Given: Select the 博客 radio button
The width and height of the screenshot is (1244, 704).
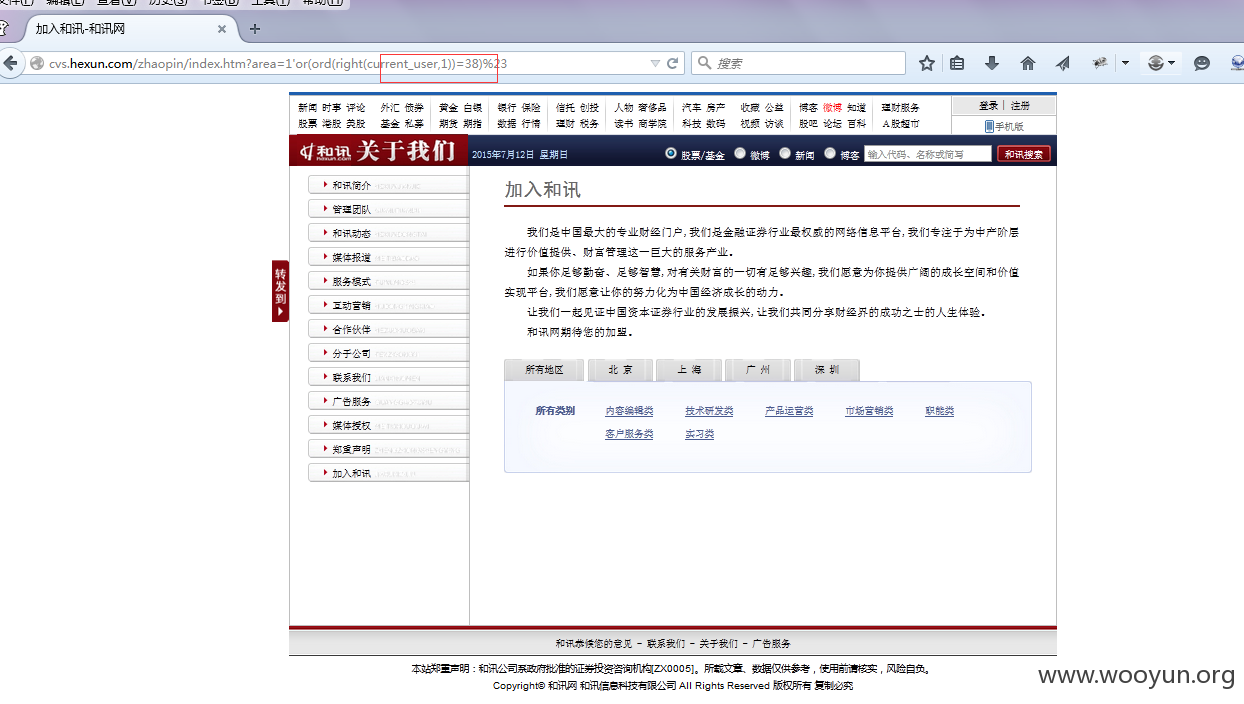Looking at the screenshot, I should [x=830, y=154].
